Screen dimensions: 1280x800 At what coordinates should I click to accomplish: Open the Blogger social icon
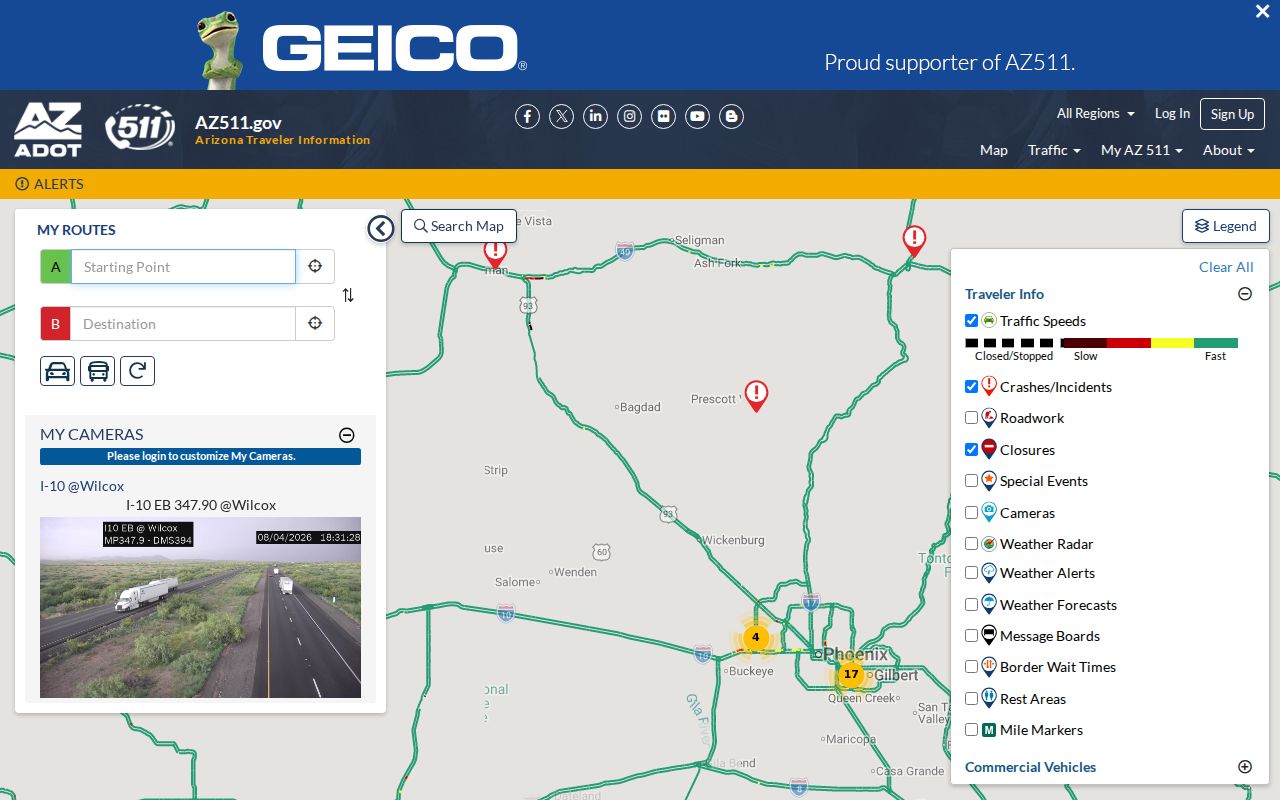click(732, 116)
